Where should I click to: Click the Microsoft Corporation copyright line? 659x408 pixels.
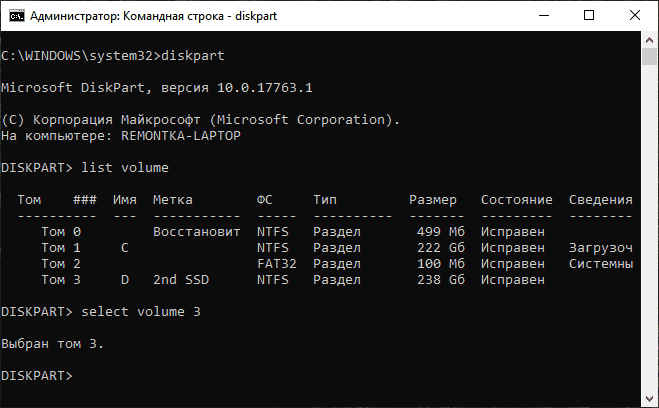200,120
